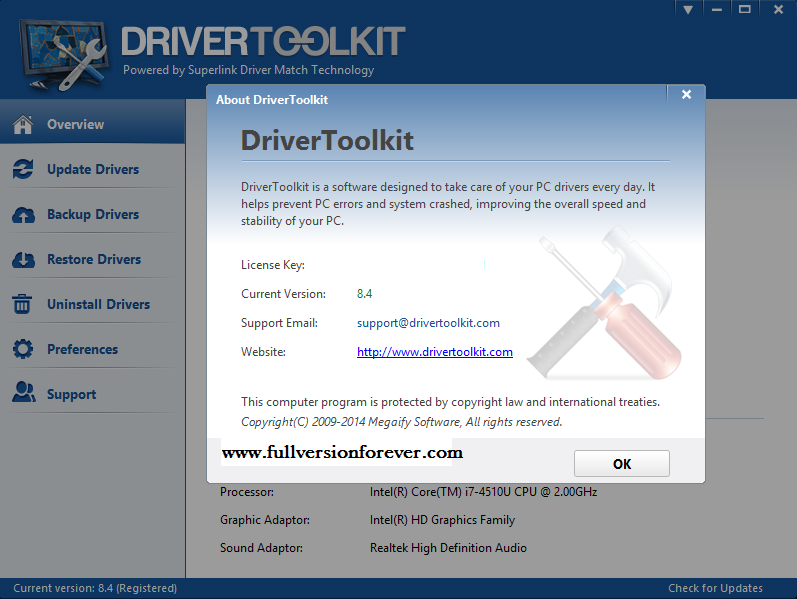Click the About DriverToolkit title text
The image size is (797, 599).
click(272, 100)
